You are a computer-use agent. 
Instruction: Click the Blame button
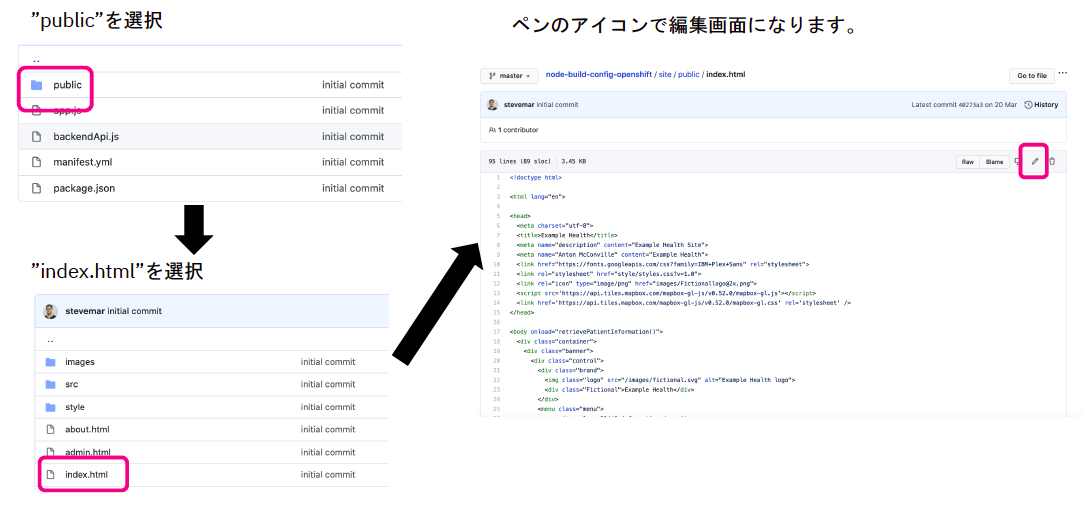[994, 162]
